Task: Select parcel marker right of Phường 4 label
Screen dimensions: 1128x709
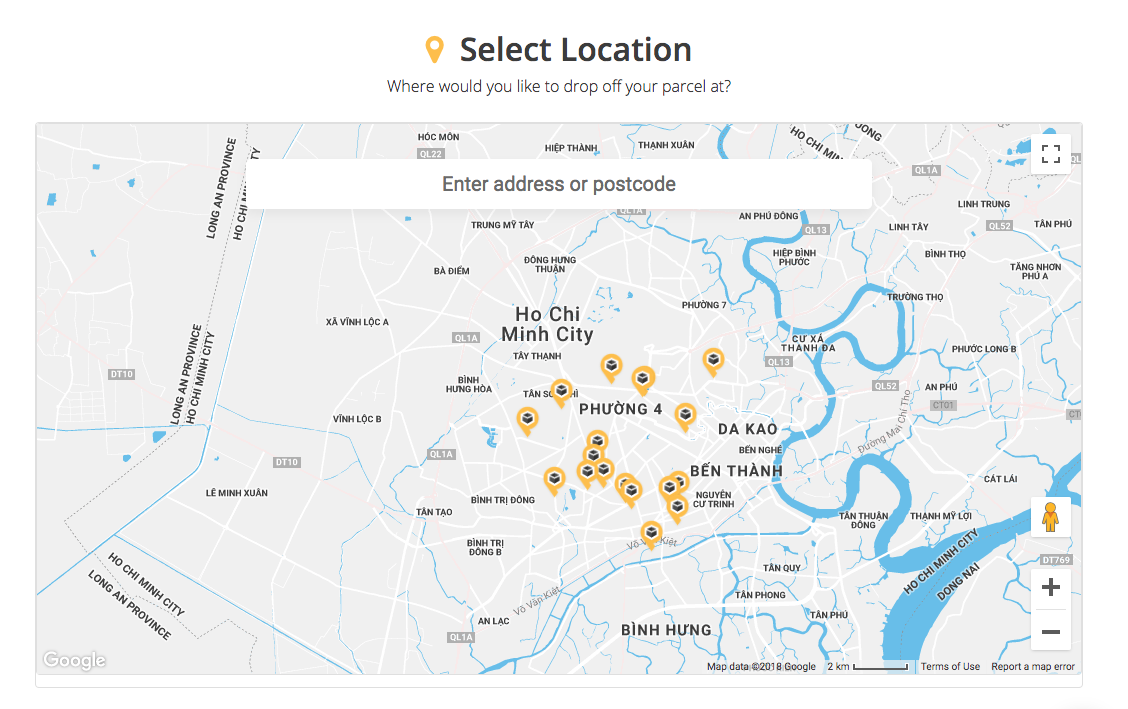Action: coord(685,414)
